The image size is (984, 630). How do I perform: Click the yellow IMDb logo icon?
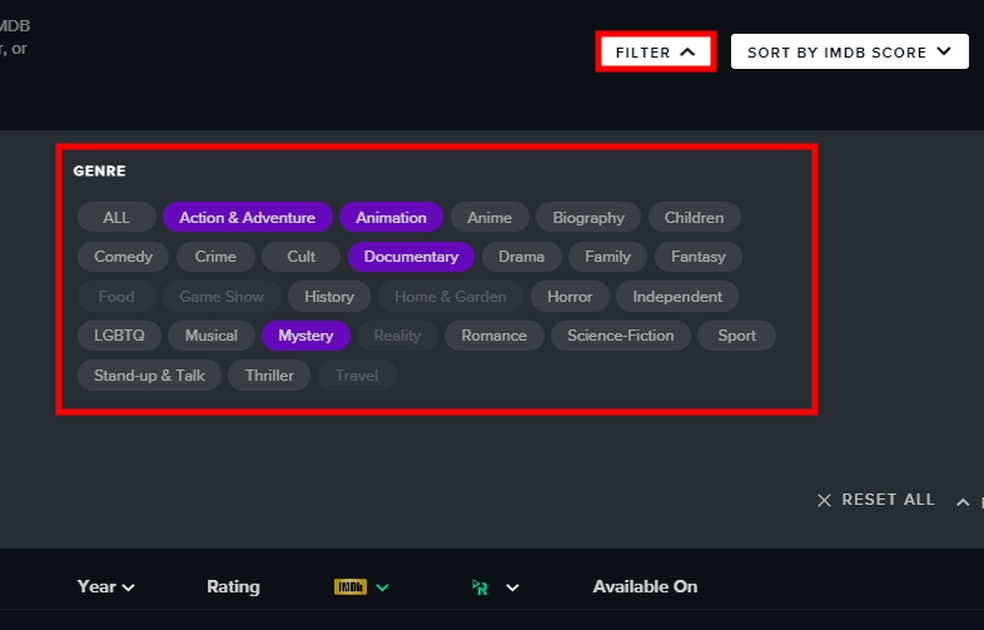coord(350,587)
